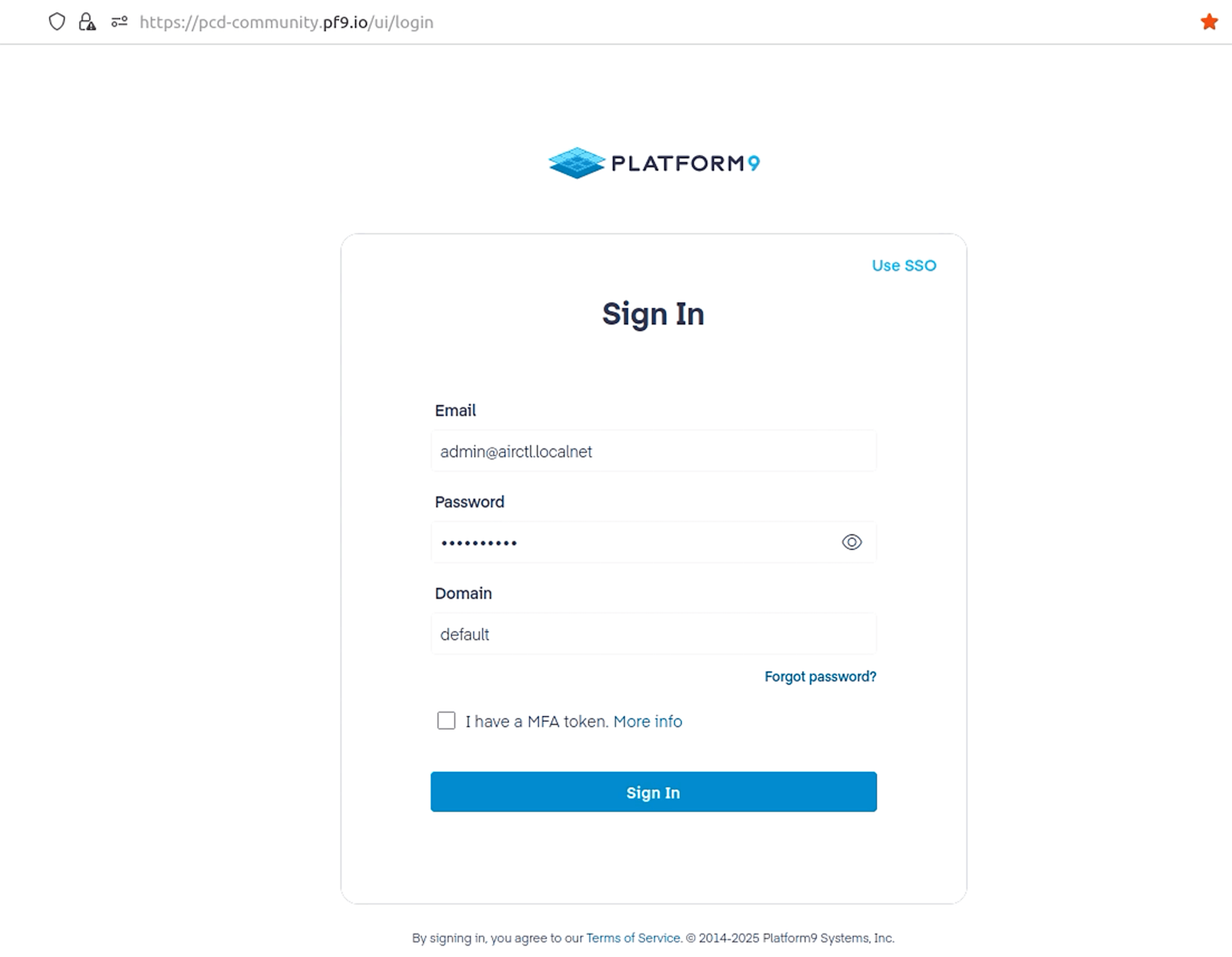Click the tracking protection shield icon
1232x957 pixels.
tap(57, 22)
